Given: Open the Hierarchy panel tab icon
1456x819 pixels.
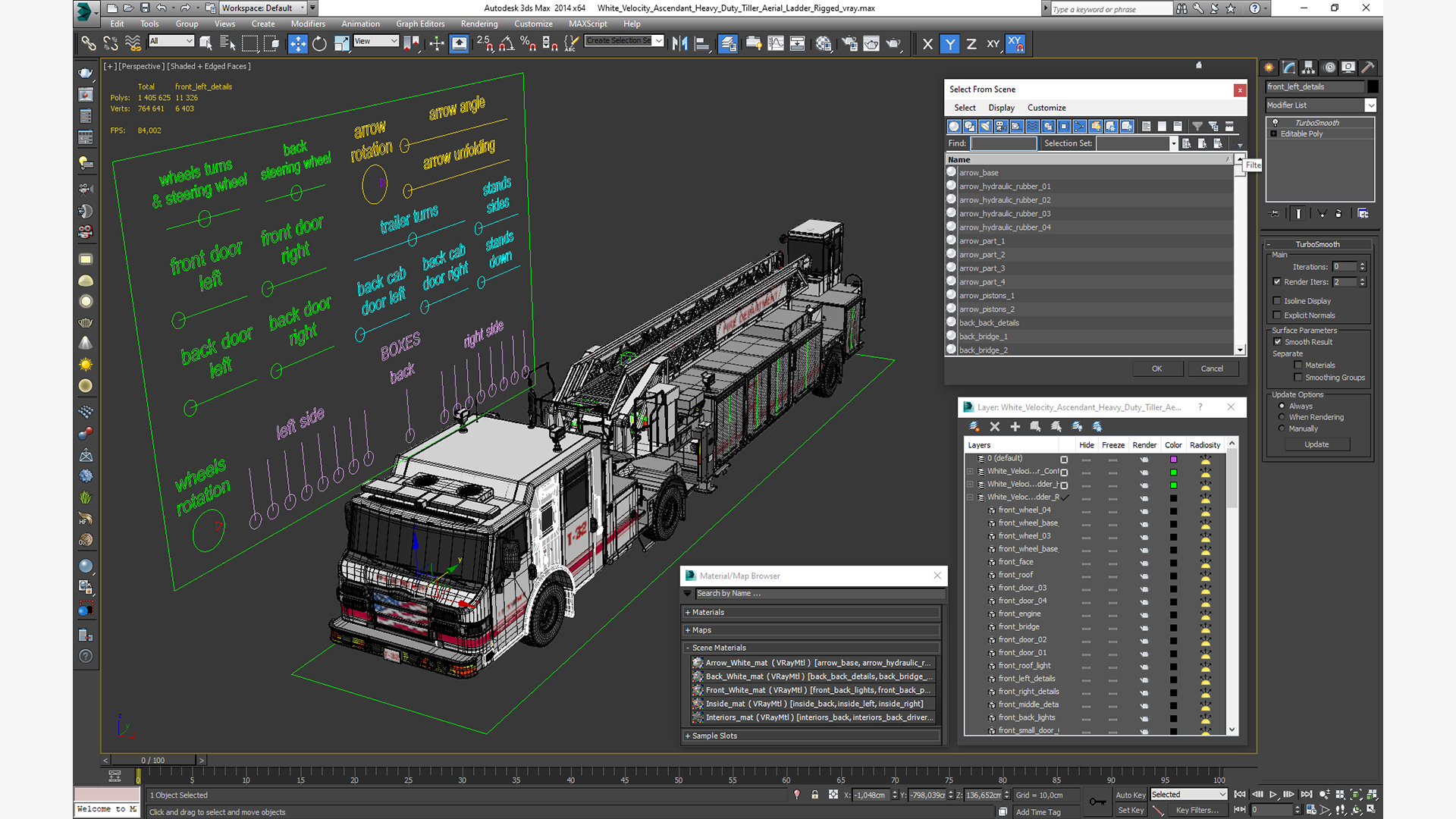Looking at the screenshot, I should [1308, 67].
